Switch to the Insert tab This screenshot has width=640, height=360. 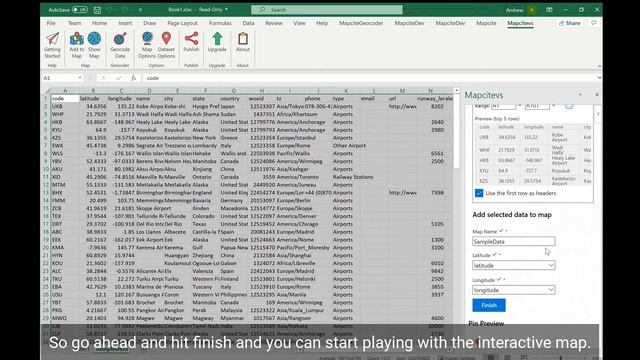coord(125,23)
